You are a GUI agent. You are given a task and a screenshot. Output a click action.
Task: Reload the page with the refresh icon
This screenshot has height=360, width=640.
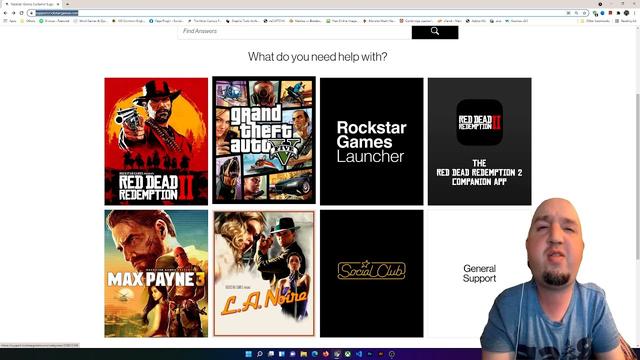[22, 13]
